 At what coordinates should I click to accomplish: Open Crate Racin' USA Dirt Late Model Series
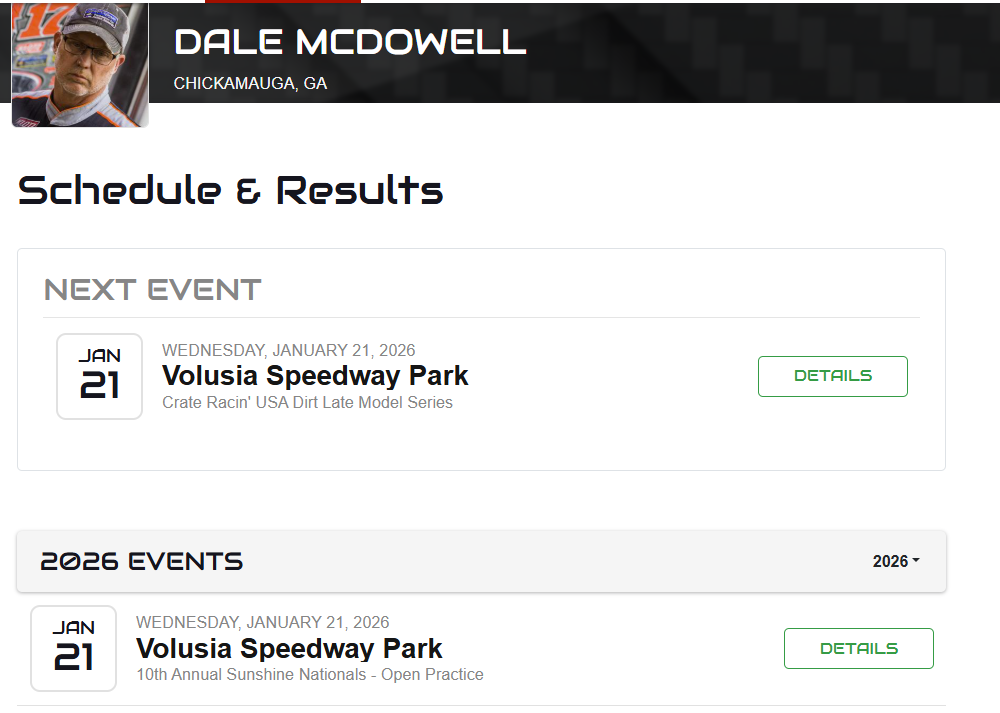pyautogui.click(x=307, y=403)
